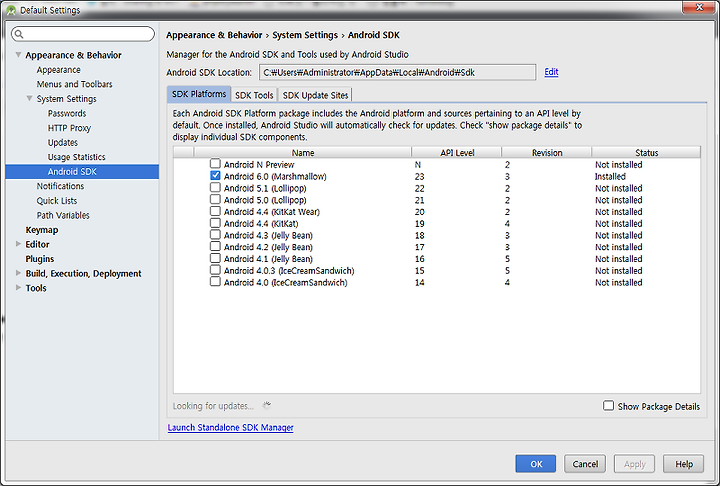Check Android 4.4 (KitKat) checkbox
This screenshot has height=486, width=720.
click(x=215, y=223)
